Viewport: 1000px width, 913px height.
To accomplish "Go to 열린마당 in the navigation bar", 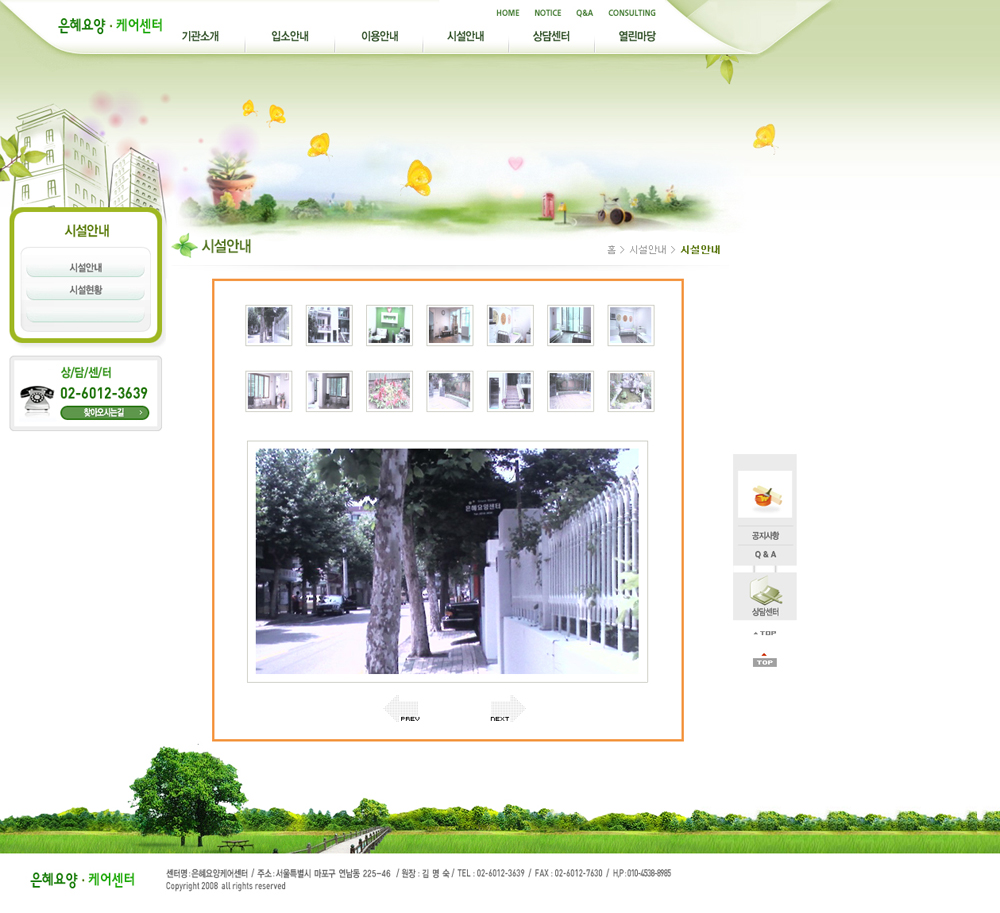I will pos(637,37).
